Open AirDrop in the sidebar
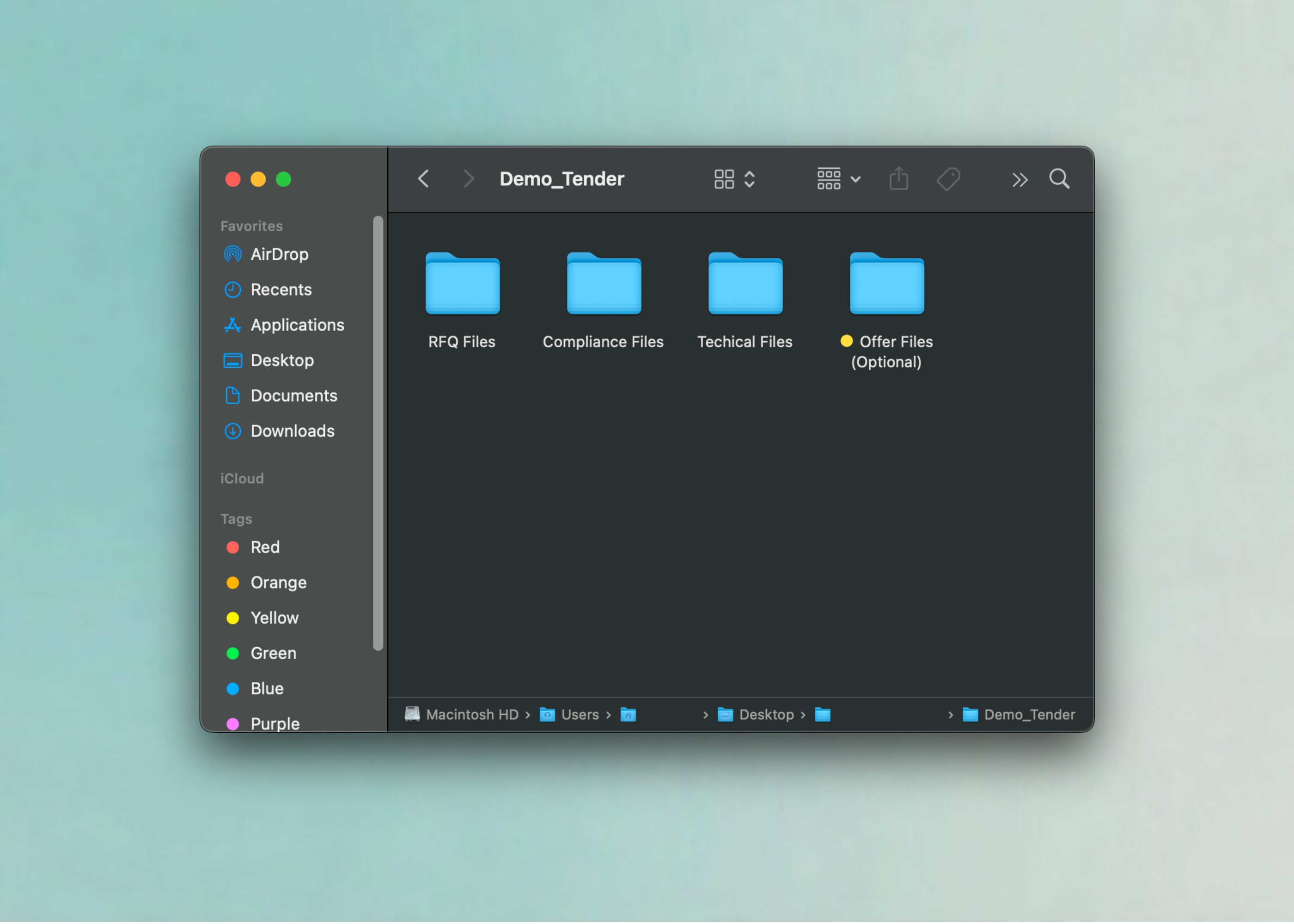The image size is (1294, 924). [279, 254]
